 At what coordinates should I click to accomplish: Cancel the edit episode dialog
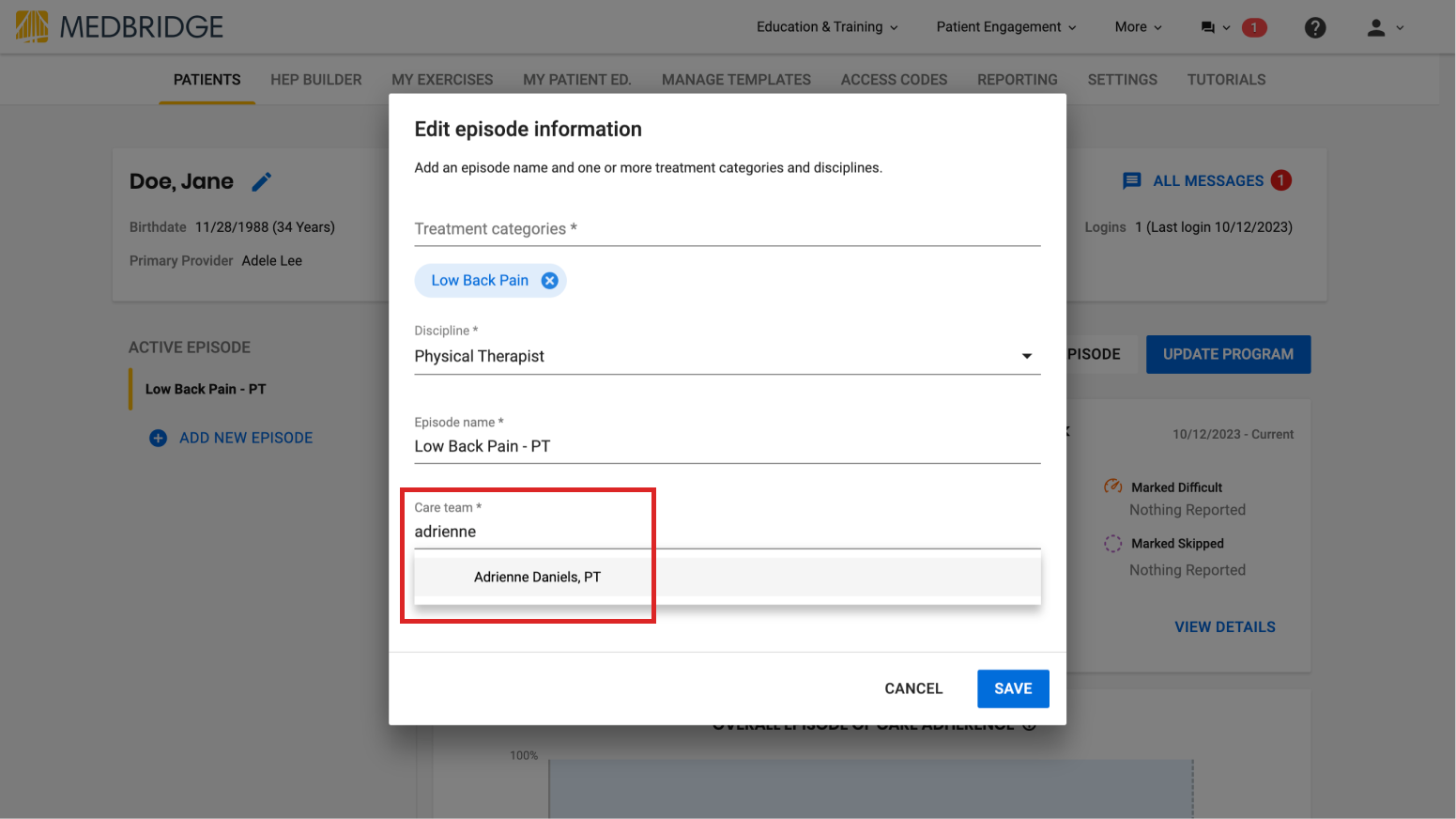point(913,688)
